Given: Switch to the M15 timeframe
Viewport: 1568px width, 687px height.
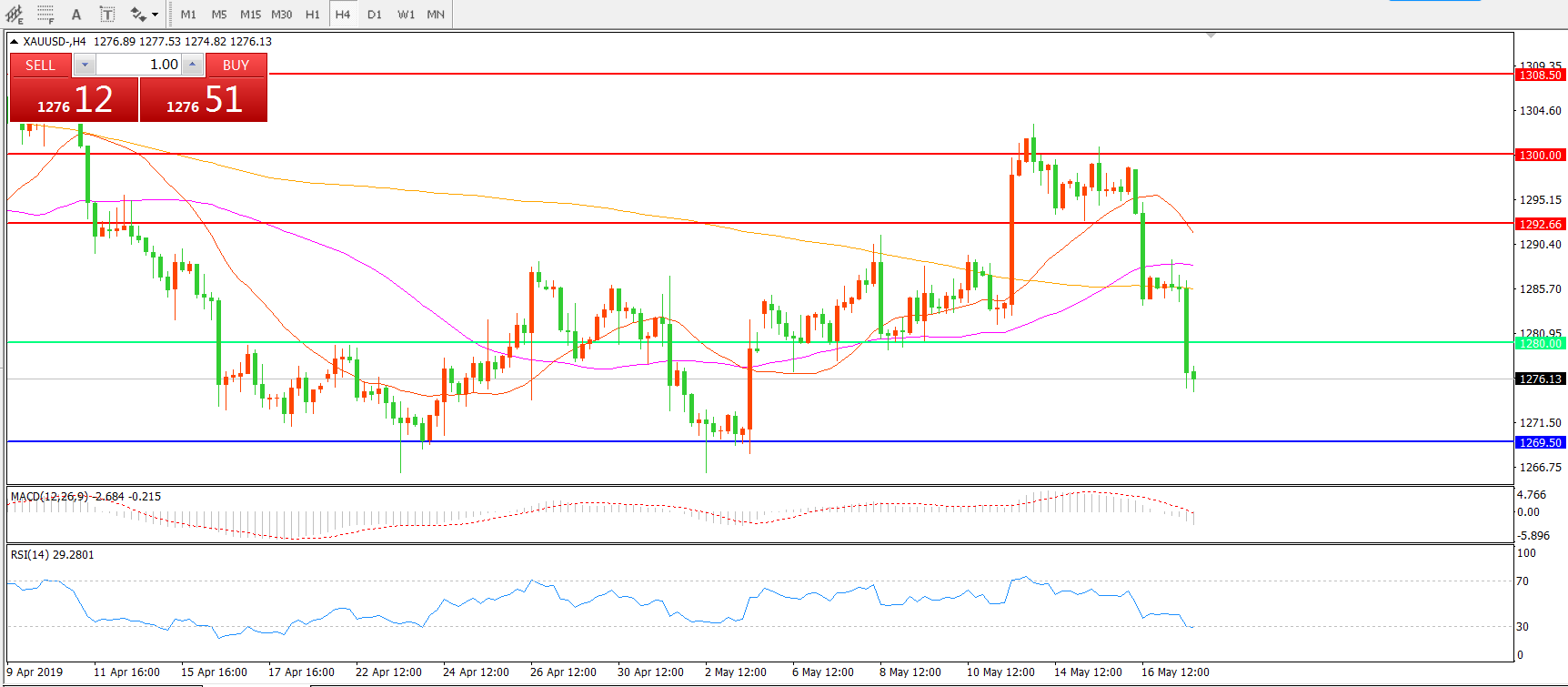Looking at the screenshot, I should coord(250,14).
